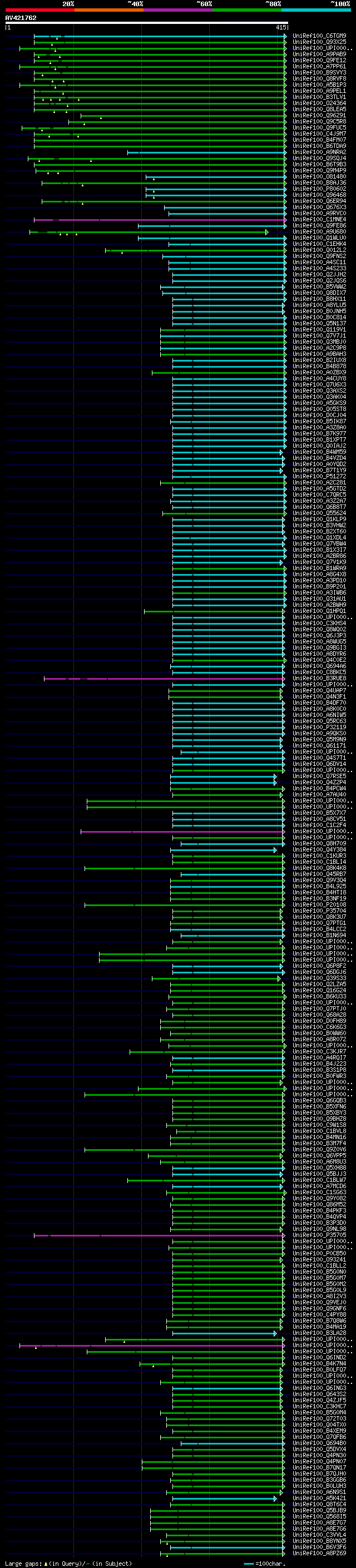Select hit label UniRef100_Q012L2
Image resolution: width=356 pixels, height=1568 pixels.
(x=319, y=250)
